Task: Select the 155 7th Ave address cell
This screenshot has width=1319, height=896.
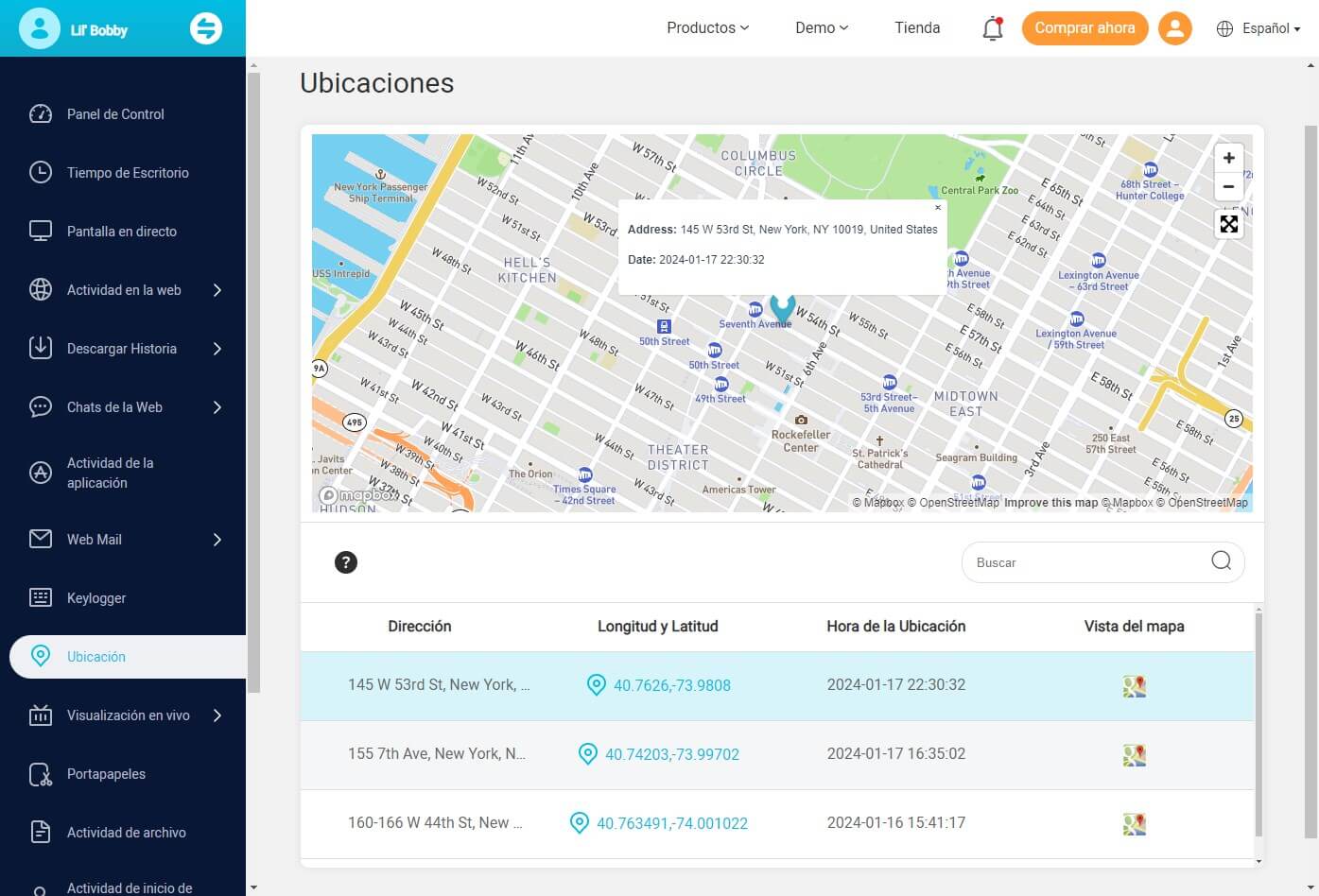Action: coord(437,754)
